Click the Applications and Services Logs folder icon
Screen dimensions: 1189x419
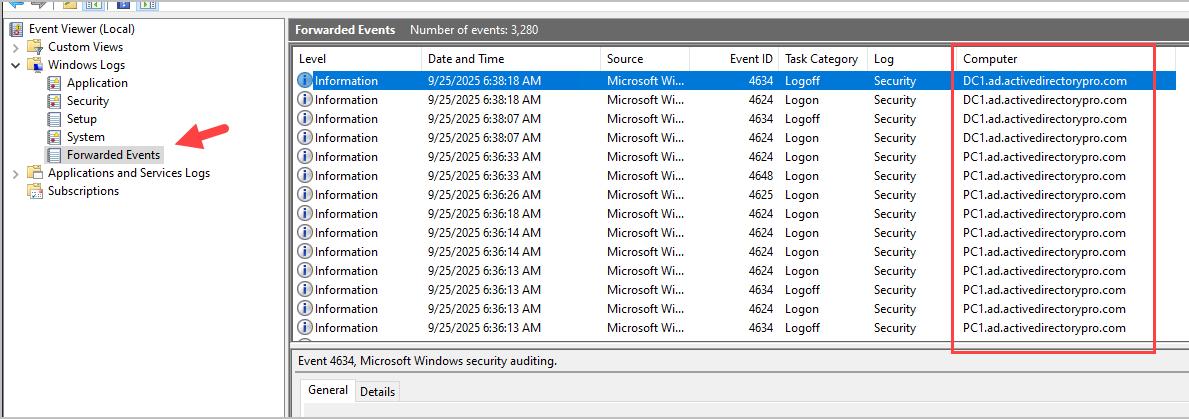coord(36,173)
